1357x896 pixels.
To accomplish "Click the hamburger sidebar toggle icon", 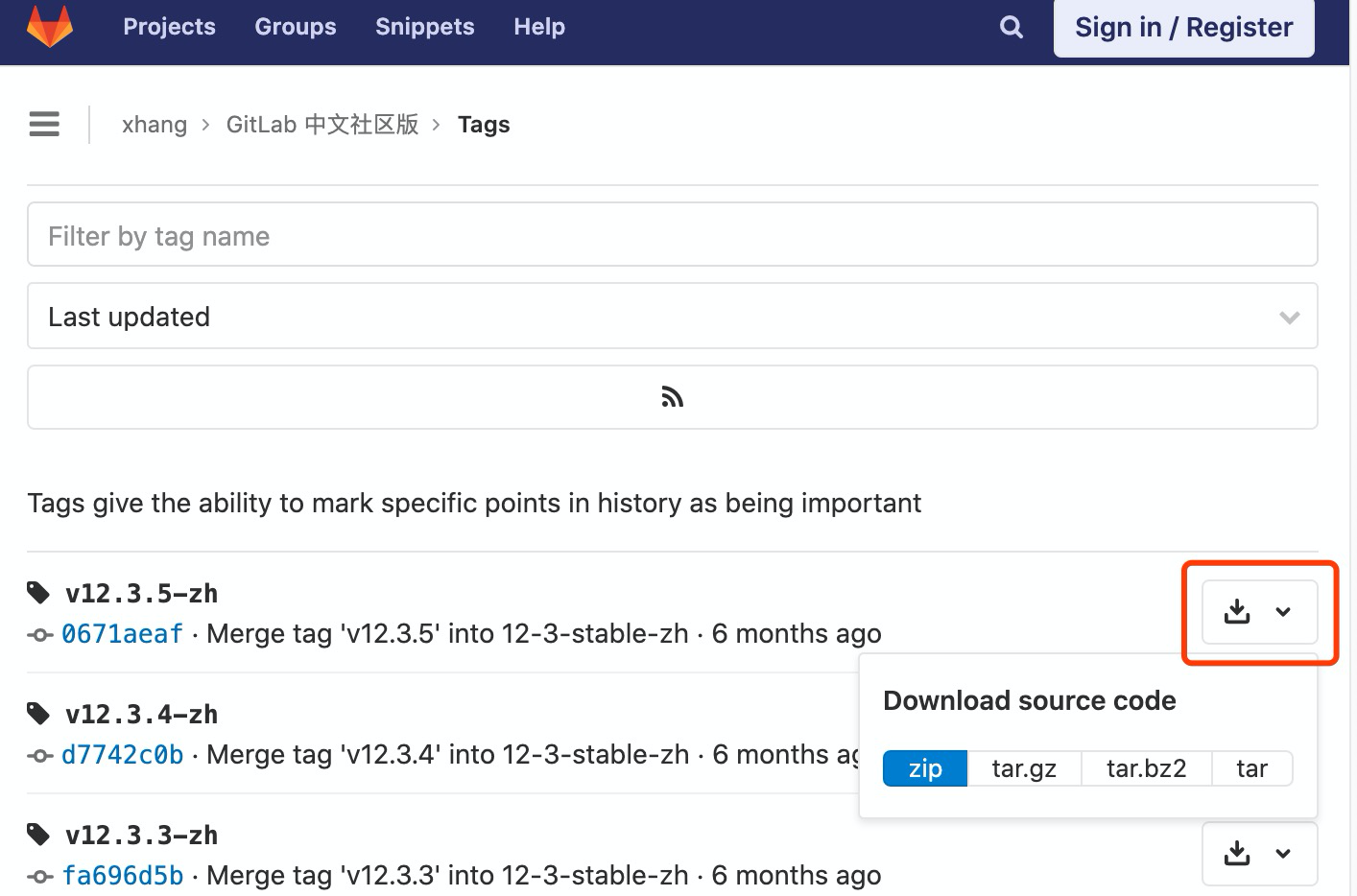I will click(44, 124).
